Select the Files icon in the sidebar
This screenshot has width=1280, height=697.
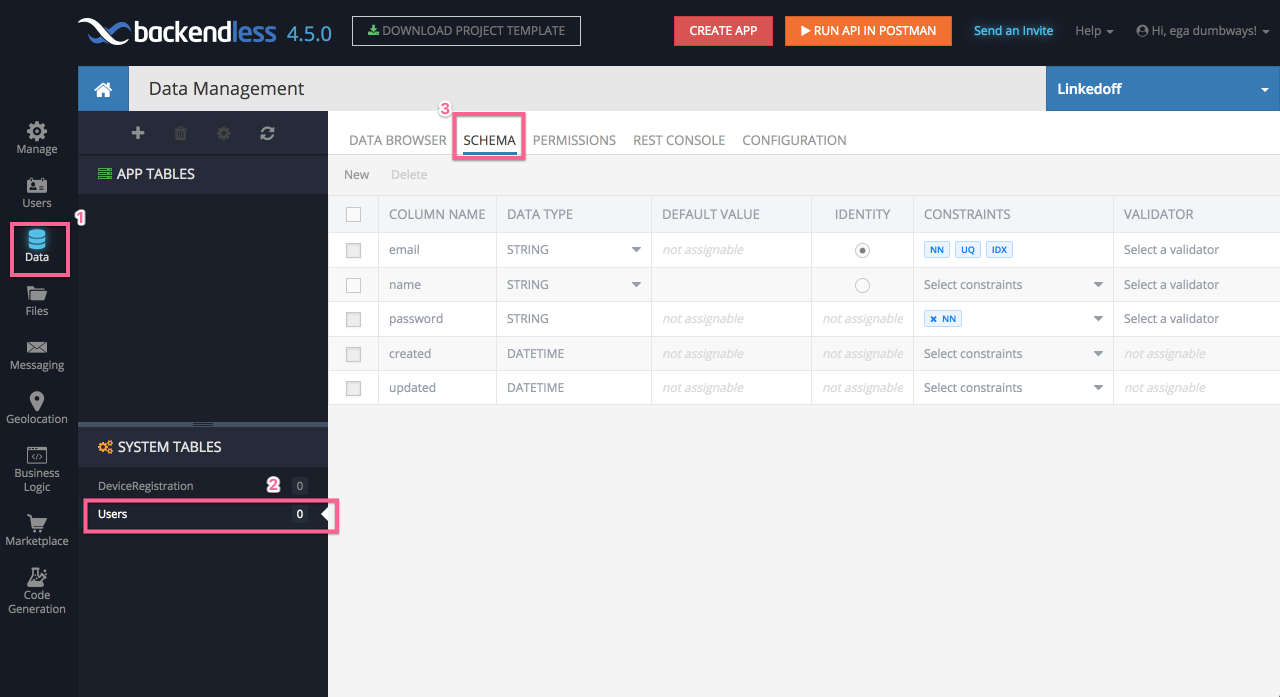pos(36,301)
